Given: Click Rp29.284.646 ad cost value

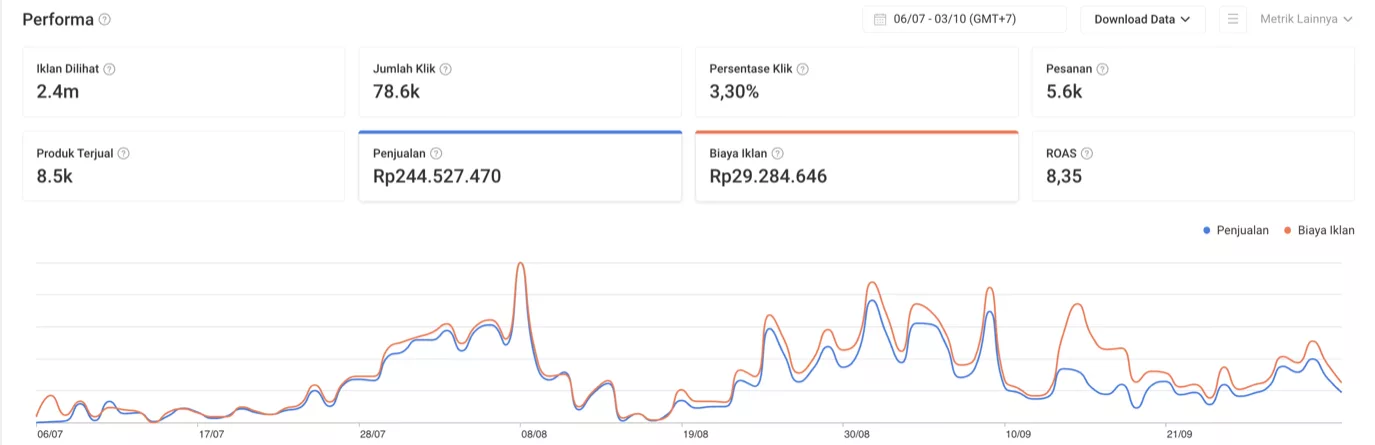Looking at the screenshot, I should pos(768,177).
